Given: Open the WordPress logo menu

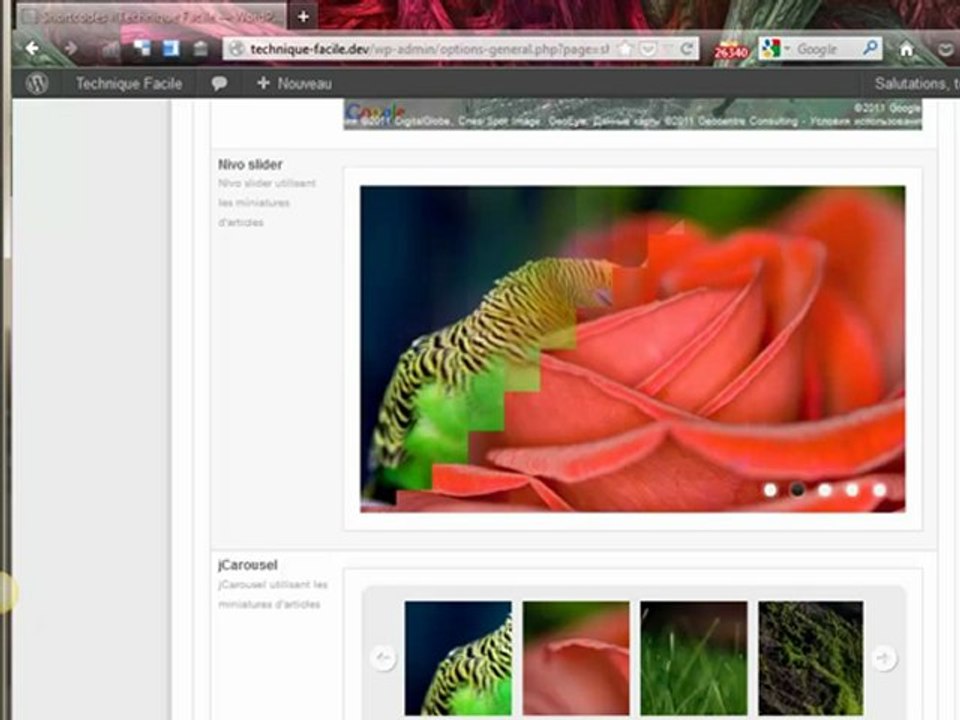Looking at the screenshot, I should [x=37, y=83].
